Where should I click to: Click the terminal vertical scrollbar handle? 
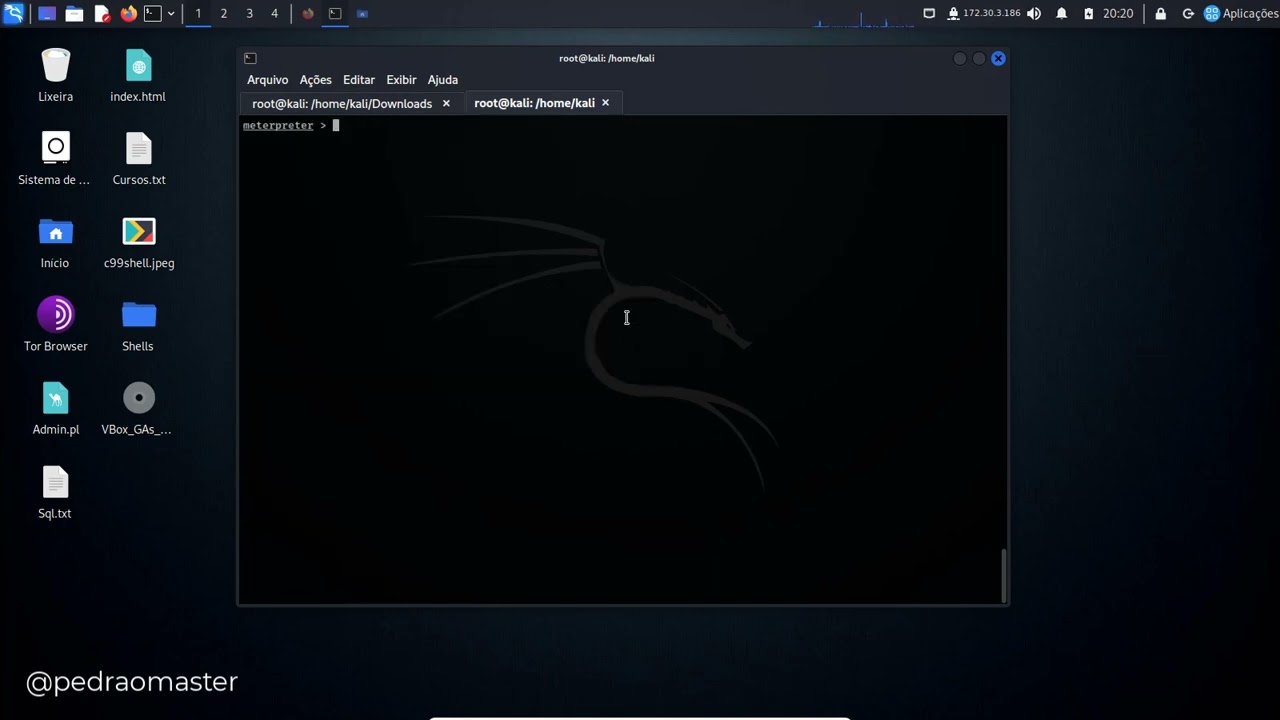click(x=1004, y=575)
